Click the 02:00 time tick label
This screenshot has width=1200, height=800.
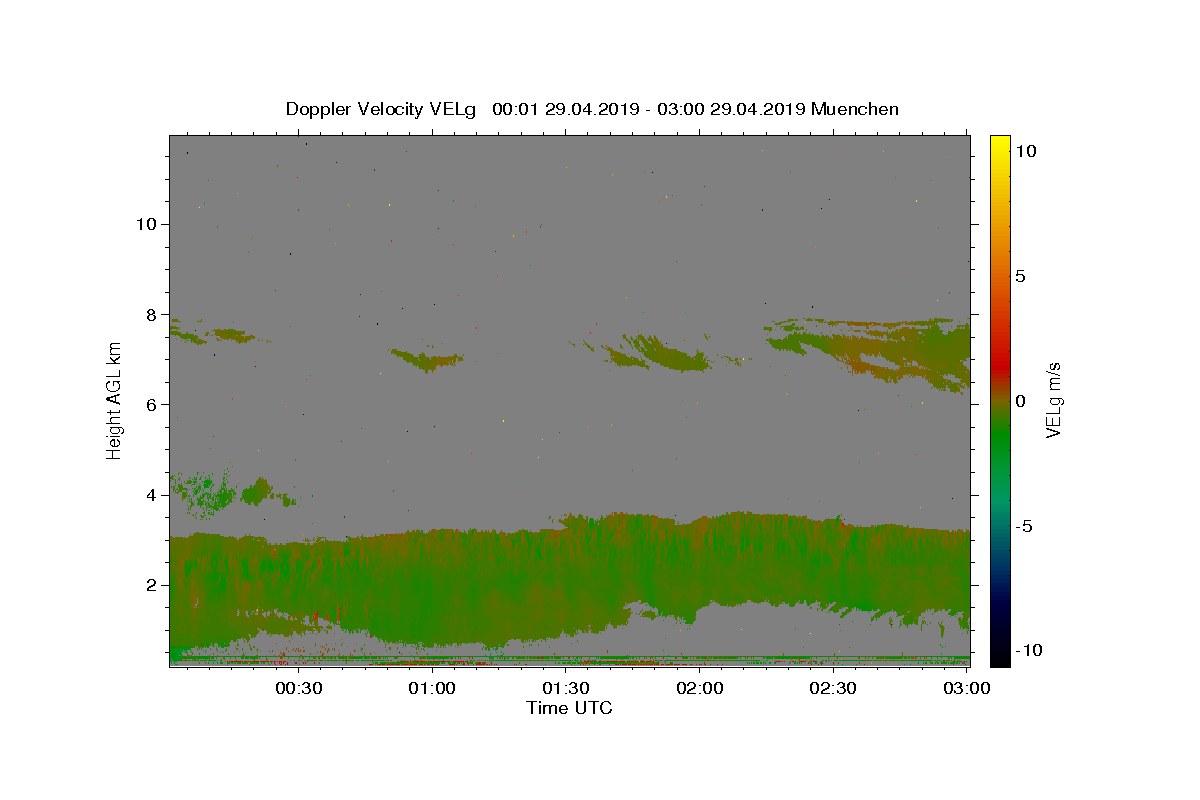click(x=700, y=688)
